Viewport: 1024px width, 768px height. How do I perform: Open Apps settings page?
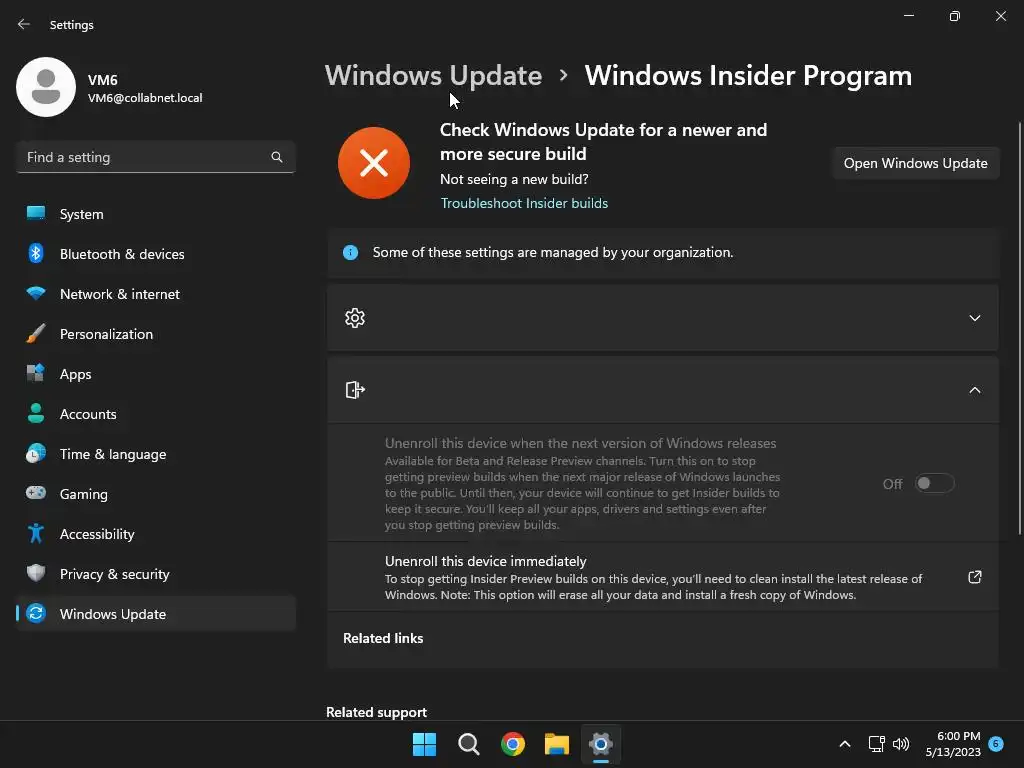(155, 374)
